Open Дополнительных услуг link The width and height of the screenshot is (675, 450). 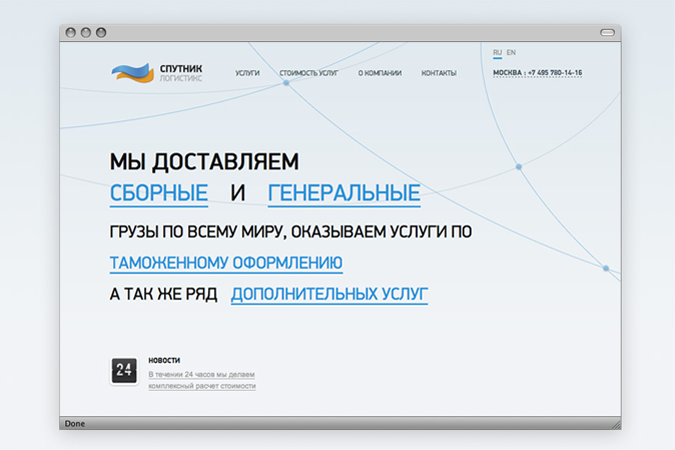329,295
